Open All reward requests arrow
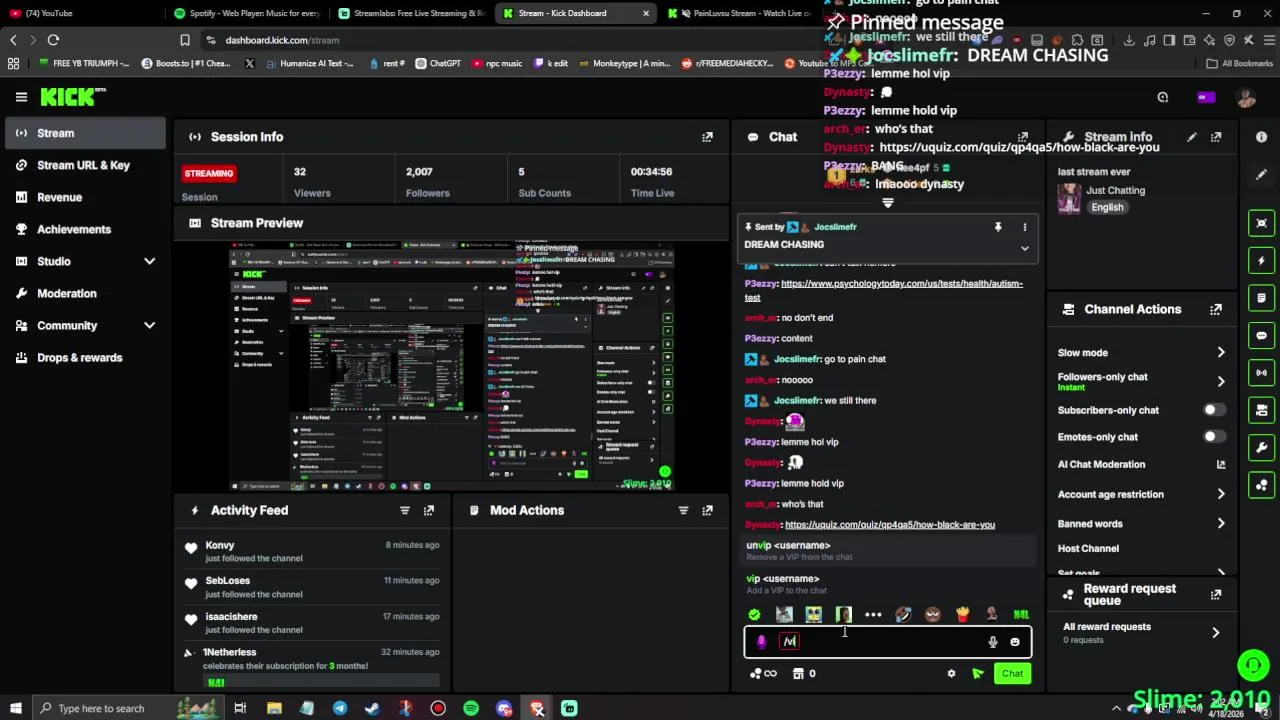Viewport: 1280px width, 720px height. pos(1215,633)
